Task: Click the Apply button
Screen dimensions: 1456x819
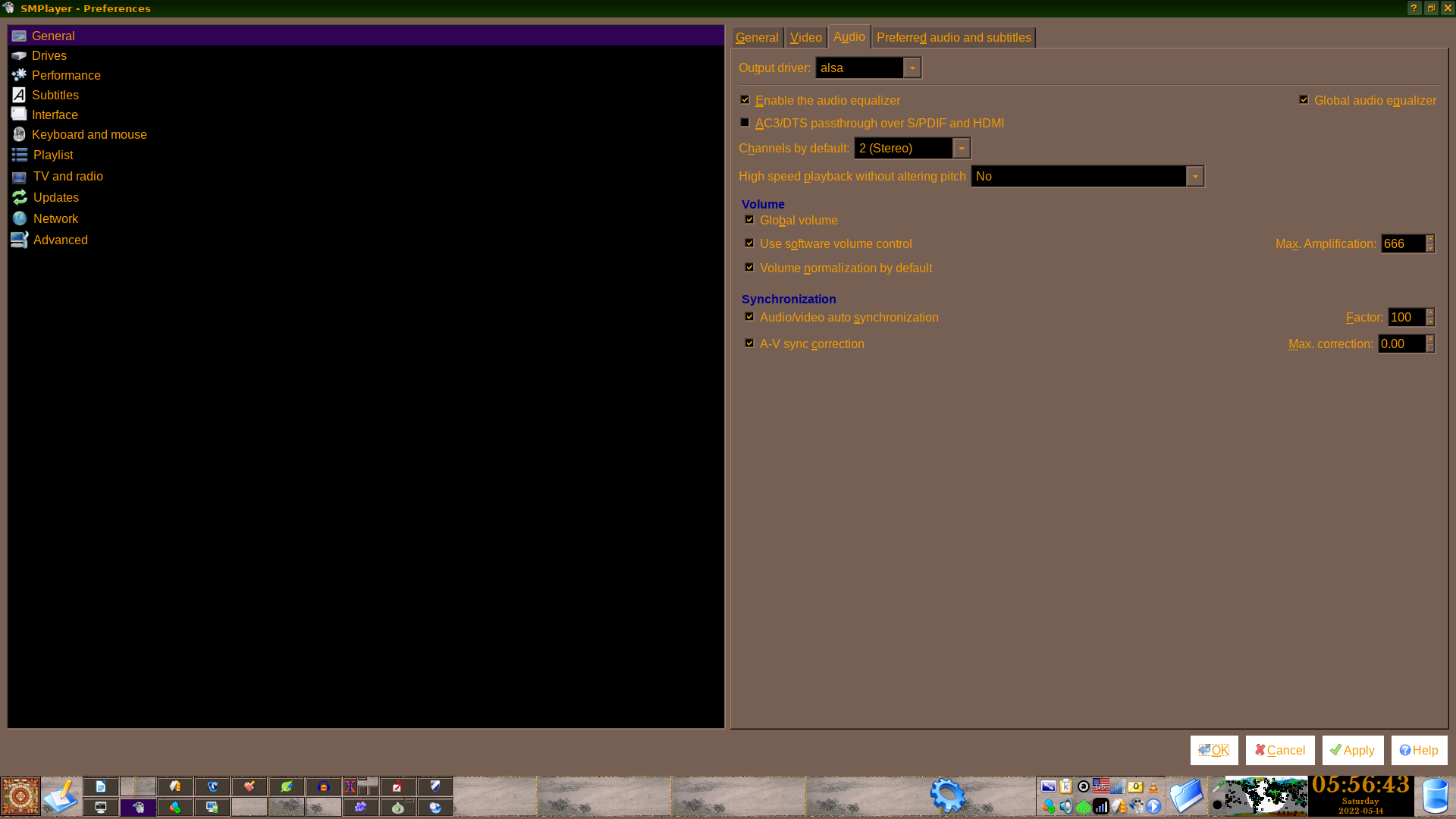Action: (x=1353, y=750)
